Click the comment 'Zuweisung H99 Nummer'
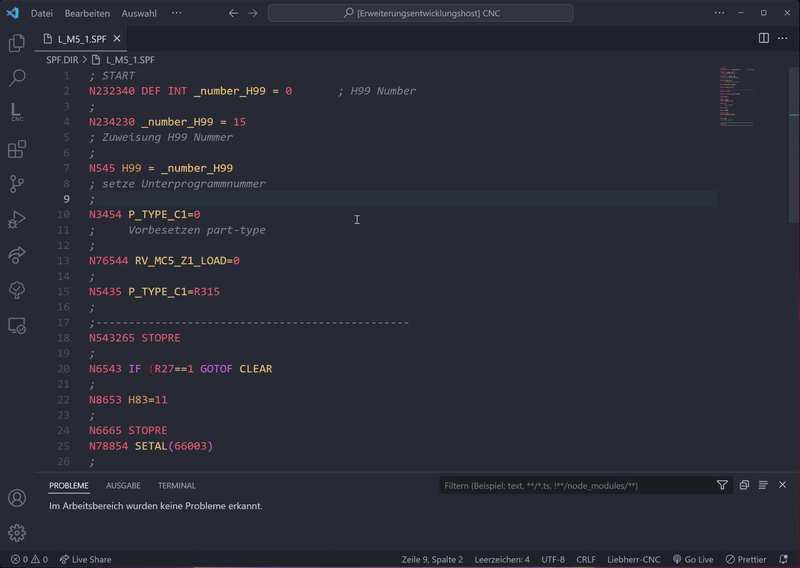The image size is (800, 568). tap(167, 137)
